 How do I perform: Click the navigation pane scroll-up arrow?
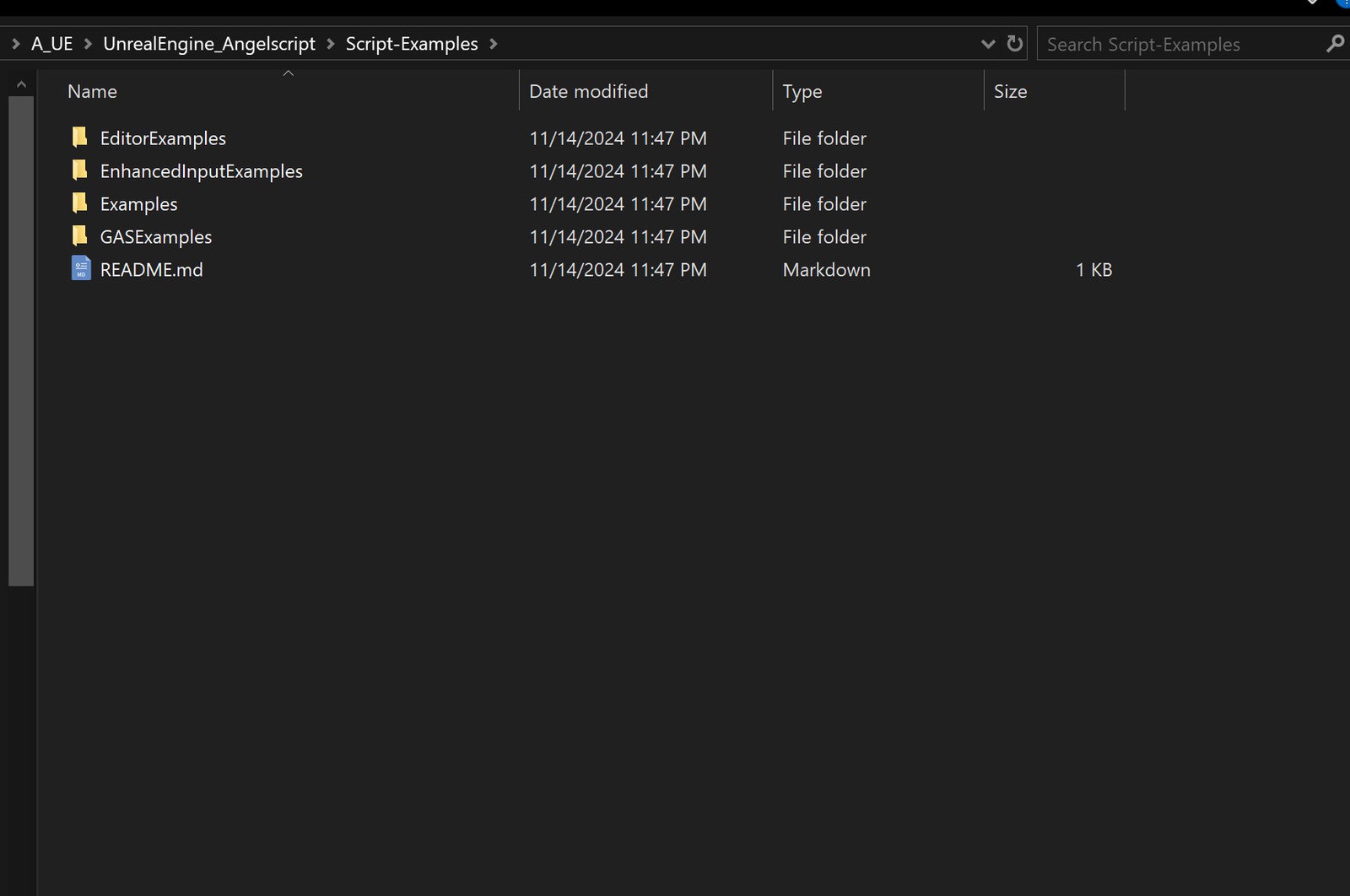coord(21,84)
